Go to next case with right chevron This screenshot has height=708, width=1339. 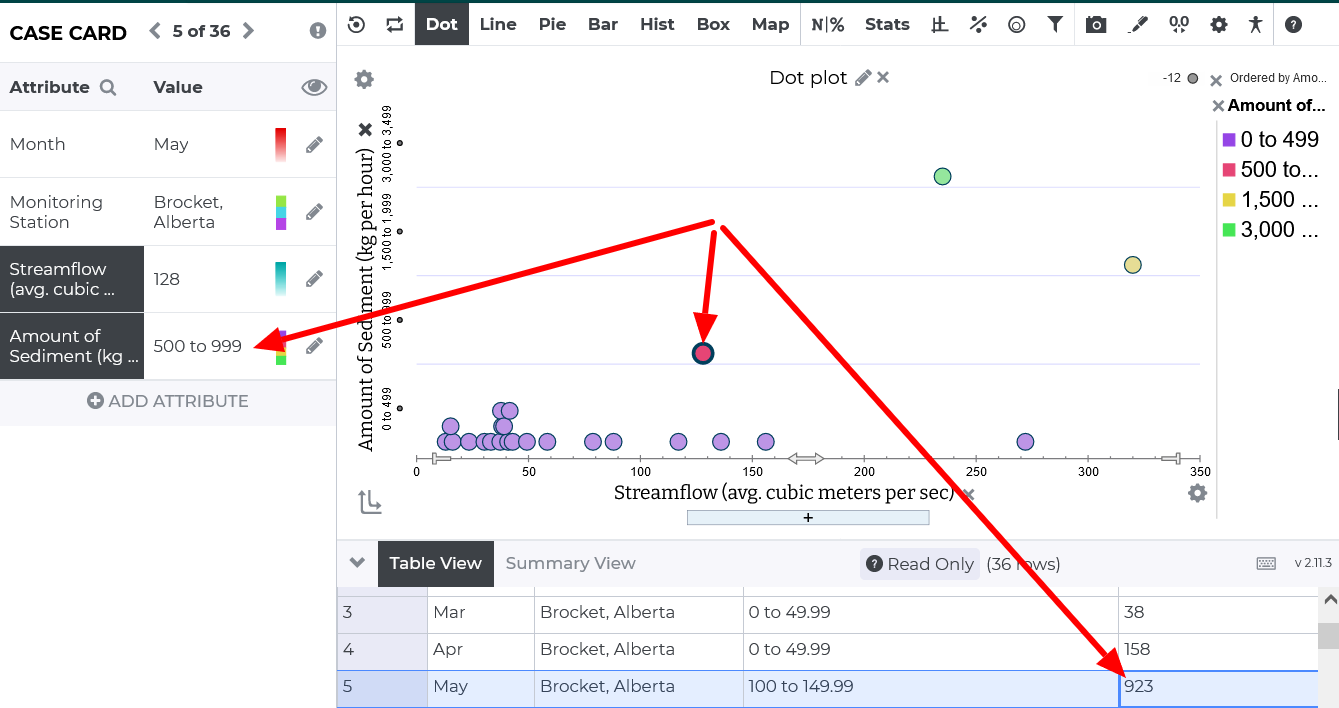248,31
